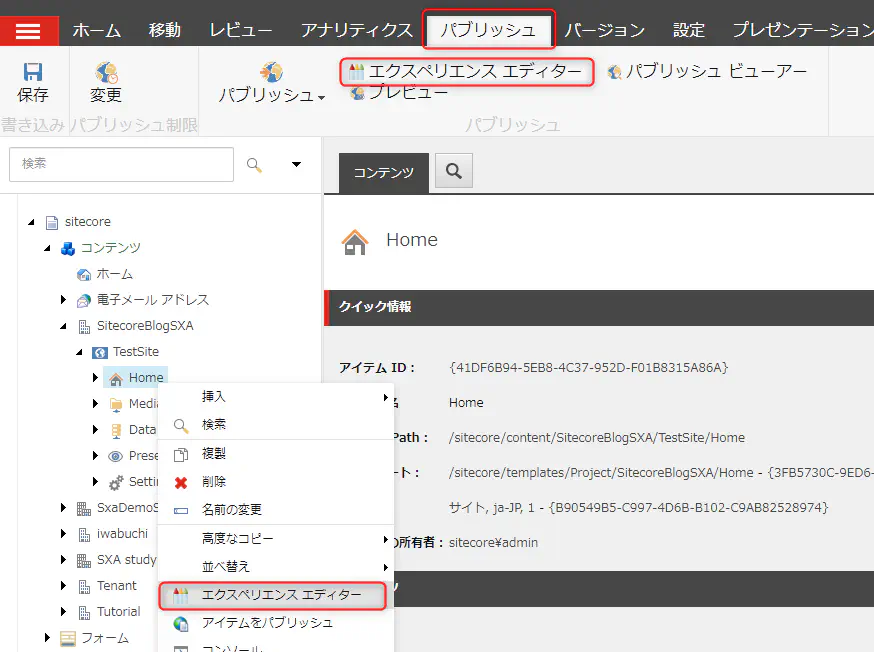Open the 設定 ribbon tab

[689, 30]
